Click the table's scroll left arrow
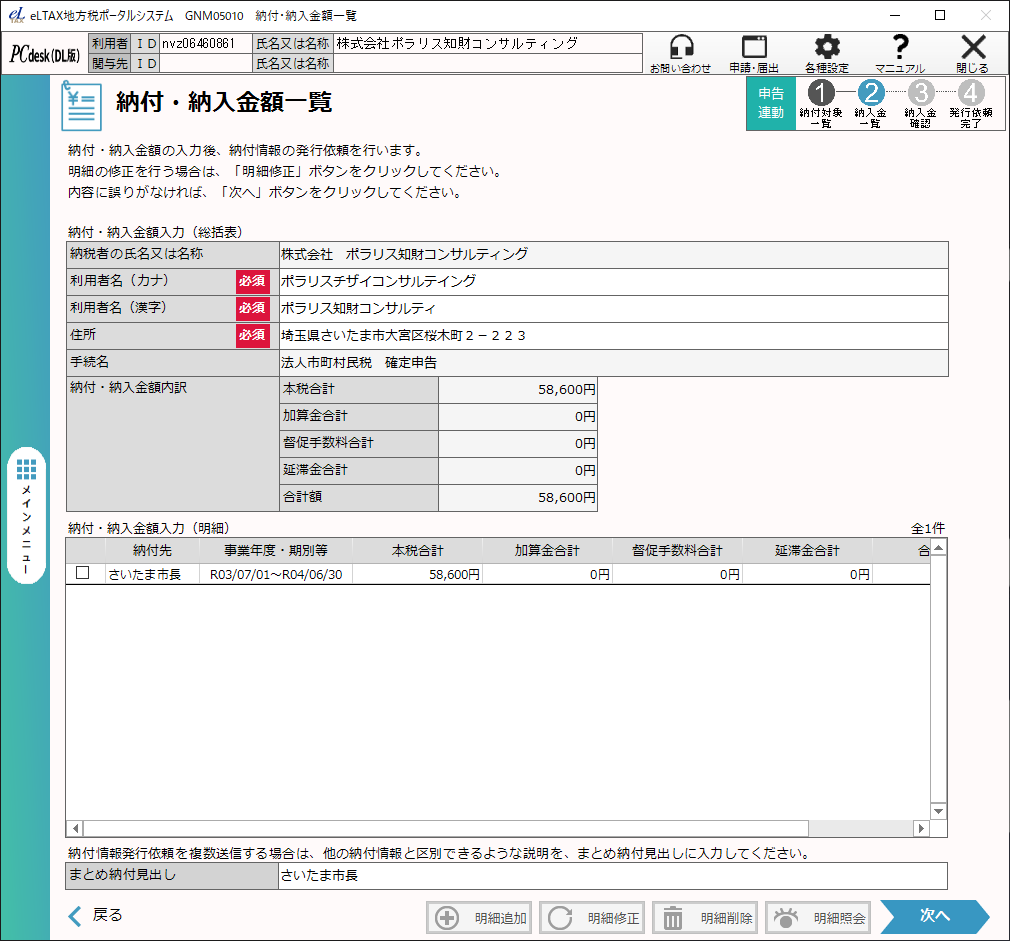 click(x=75, y=828)
